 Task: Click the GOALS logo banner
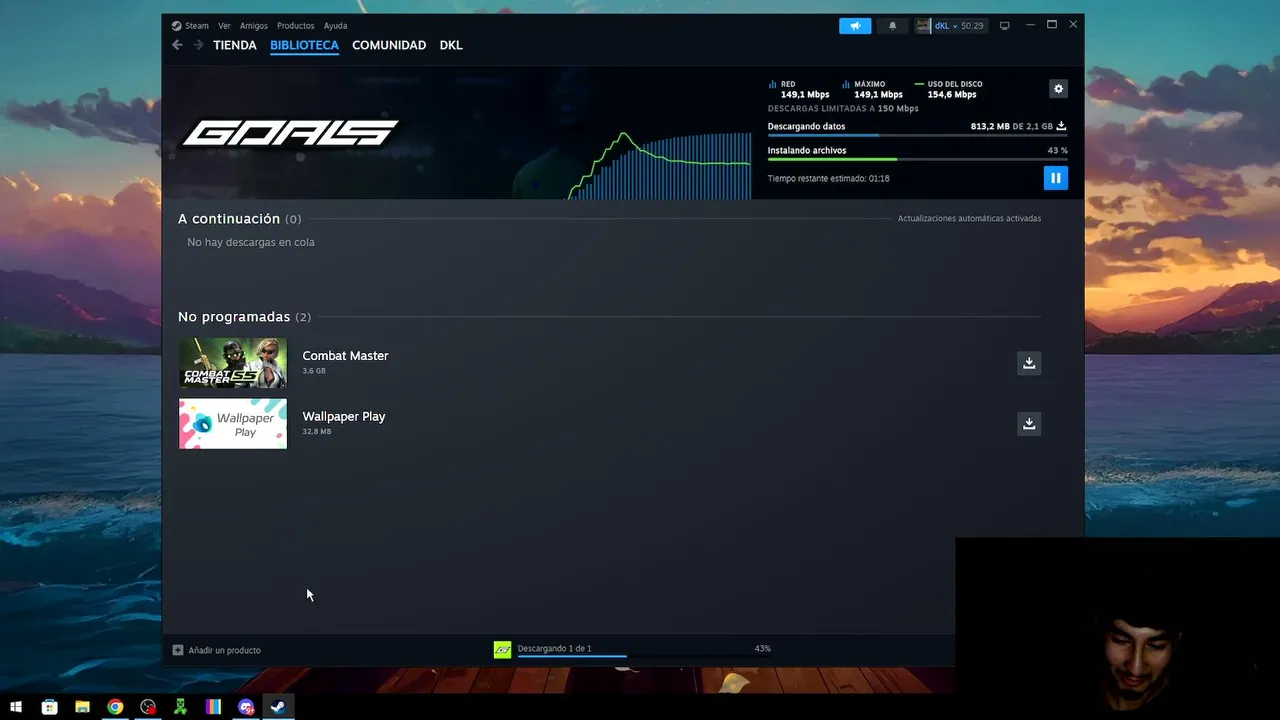click(x=290, y=133)
